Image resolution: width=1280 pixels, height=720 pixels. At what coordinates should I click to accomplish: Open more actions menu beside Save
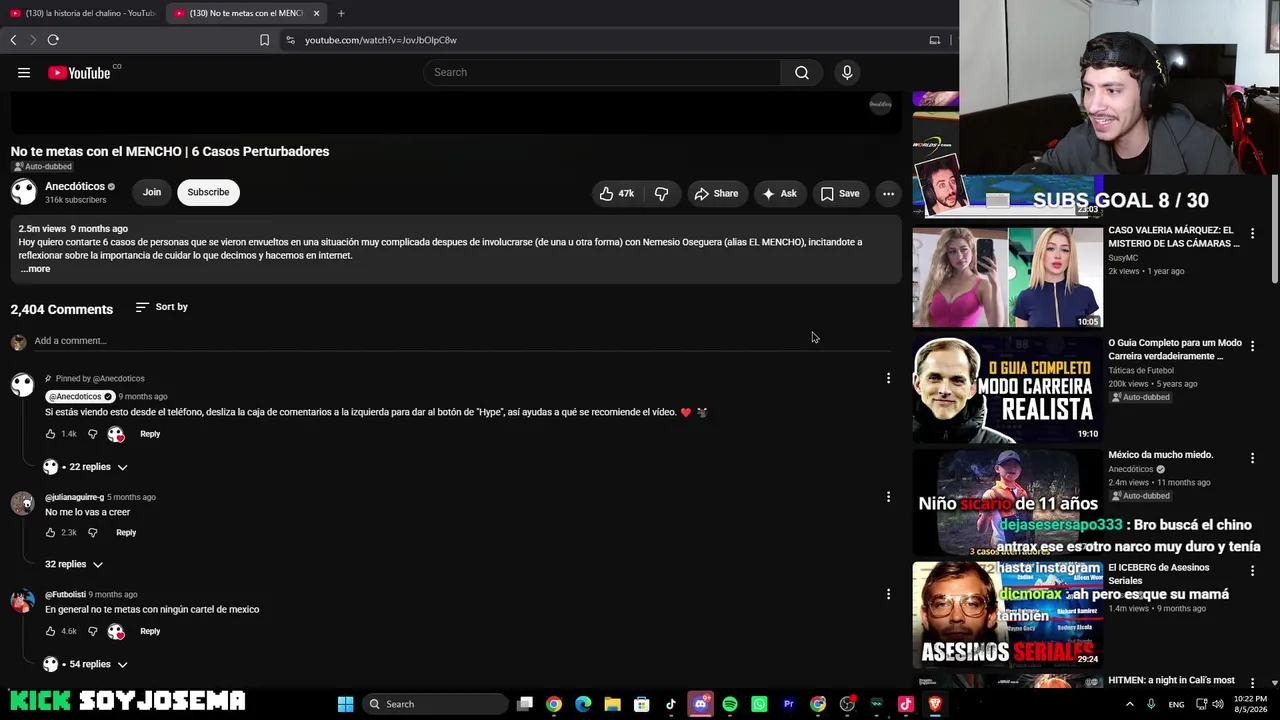pos(888,193)
